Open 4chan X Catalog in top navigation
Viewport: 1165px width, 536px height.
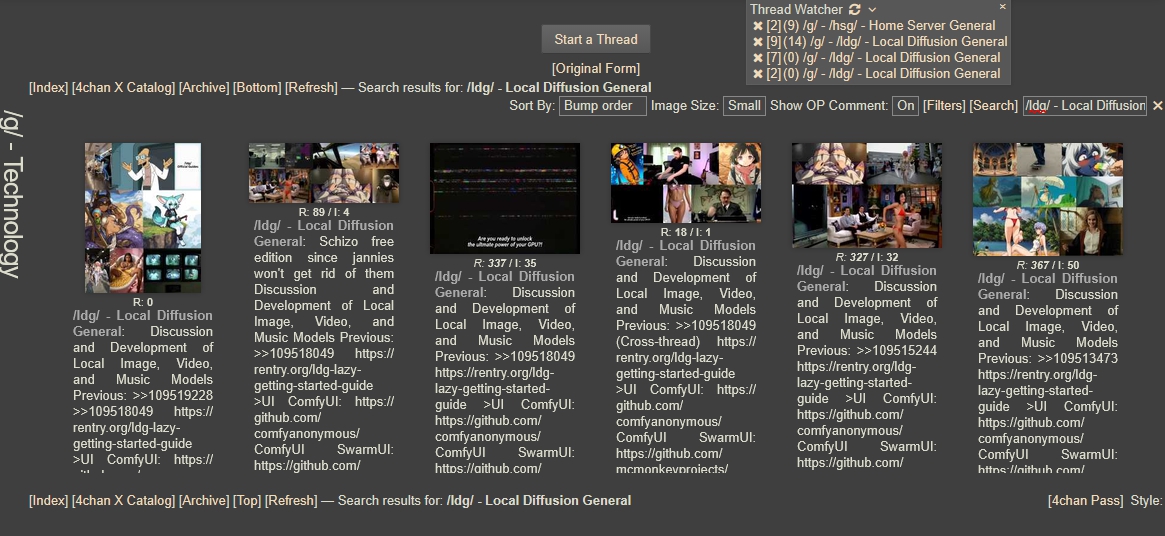pos(123,88)
